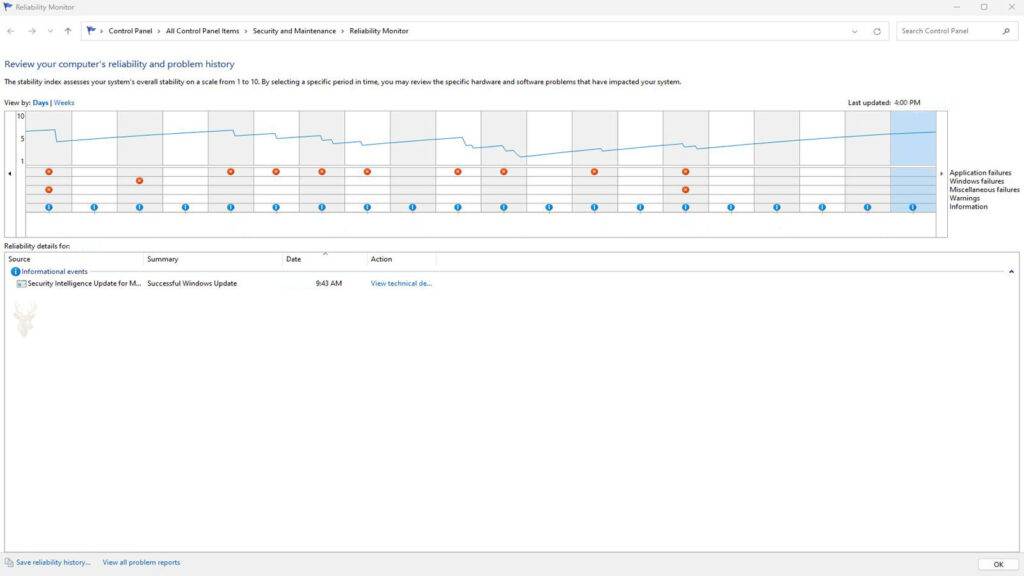1024x576 pixels.
Task: Go up one level with Up arrow
Action: click(68, 31)
